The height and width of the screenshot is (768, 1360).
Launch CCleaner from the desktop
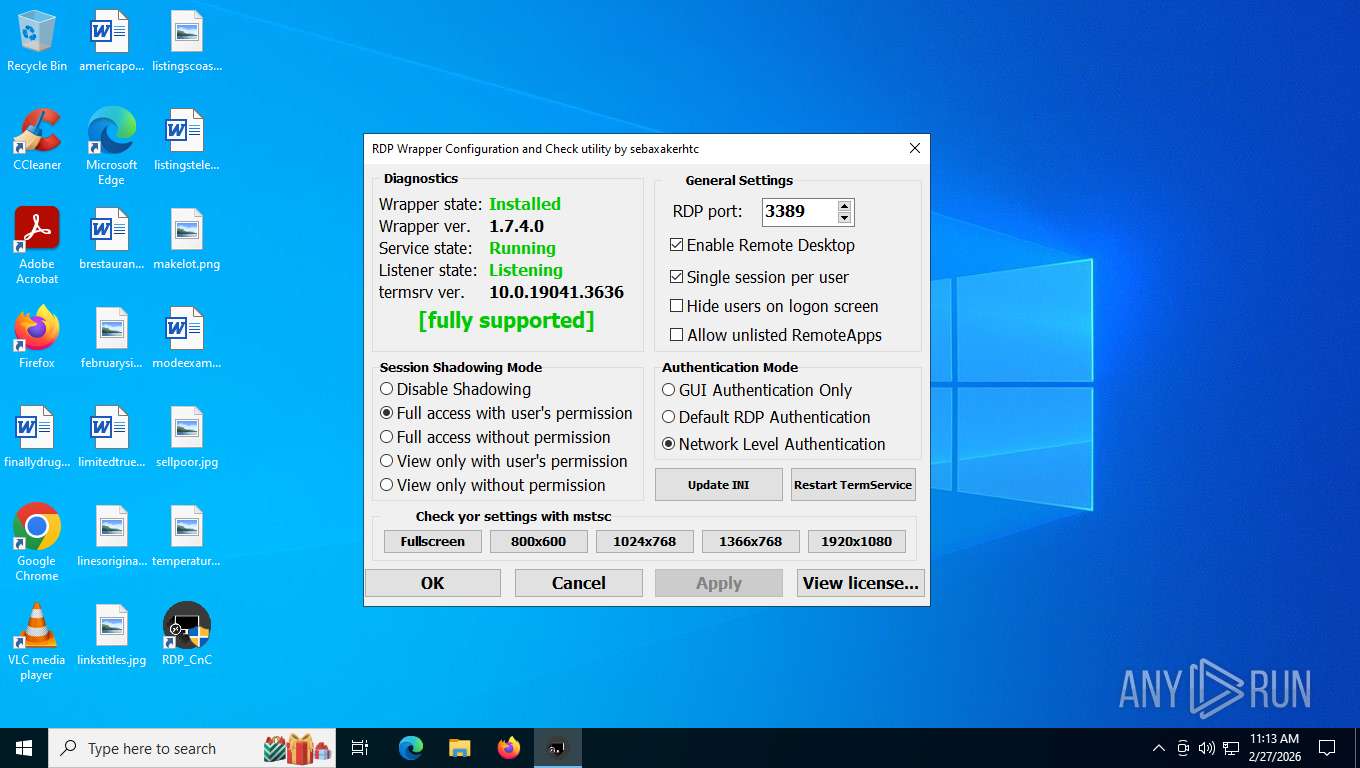tap(37, 140)
